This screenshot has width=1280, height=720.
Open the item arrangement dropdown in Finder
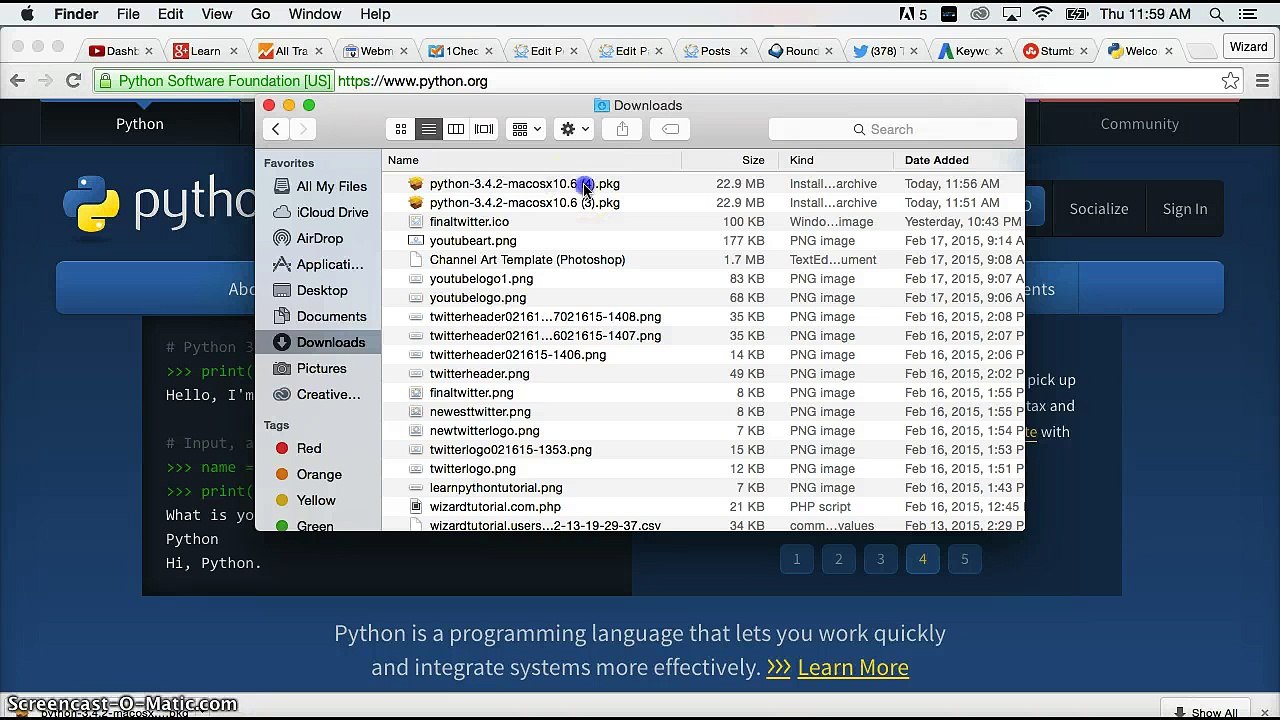pos(526,129)
